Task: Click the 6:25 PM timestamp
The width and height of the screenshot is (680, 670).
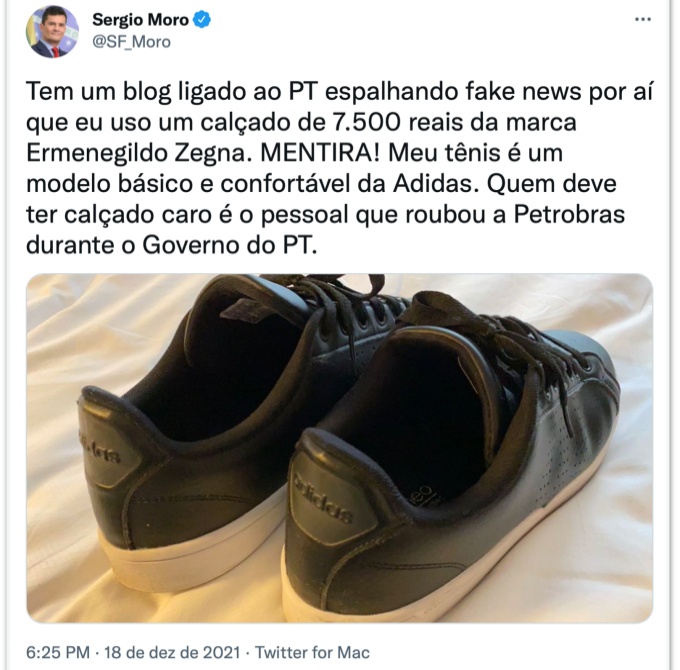Action: point(58,652)
